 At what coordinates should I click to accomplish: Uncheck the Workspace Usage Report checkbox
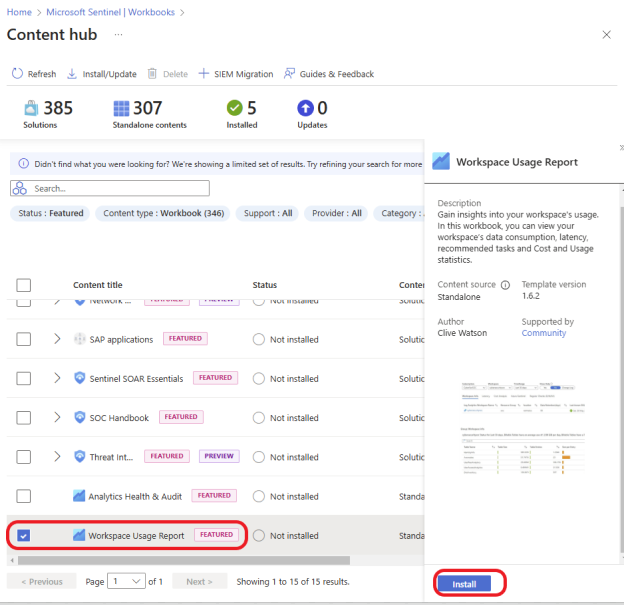23,535
